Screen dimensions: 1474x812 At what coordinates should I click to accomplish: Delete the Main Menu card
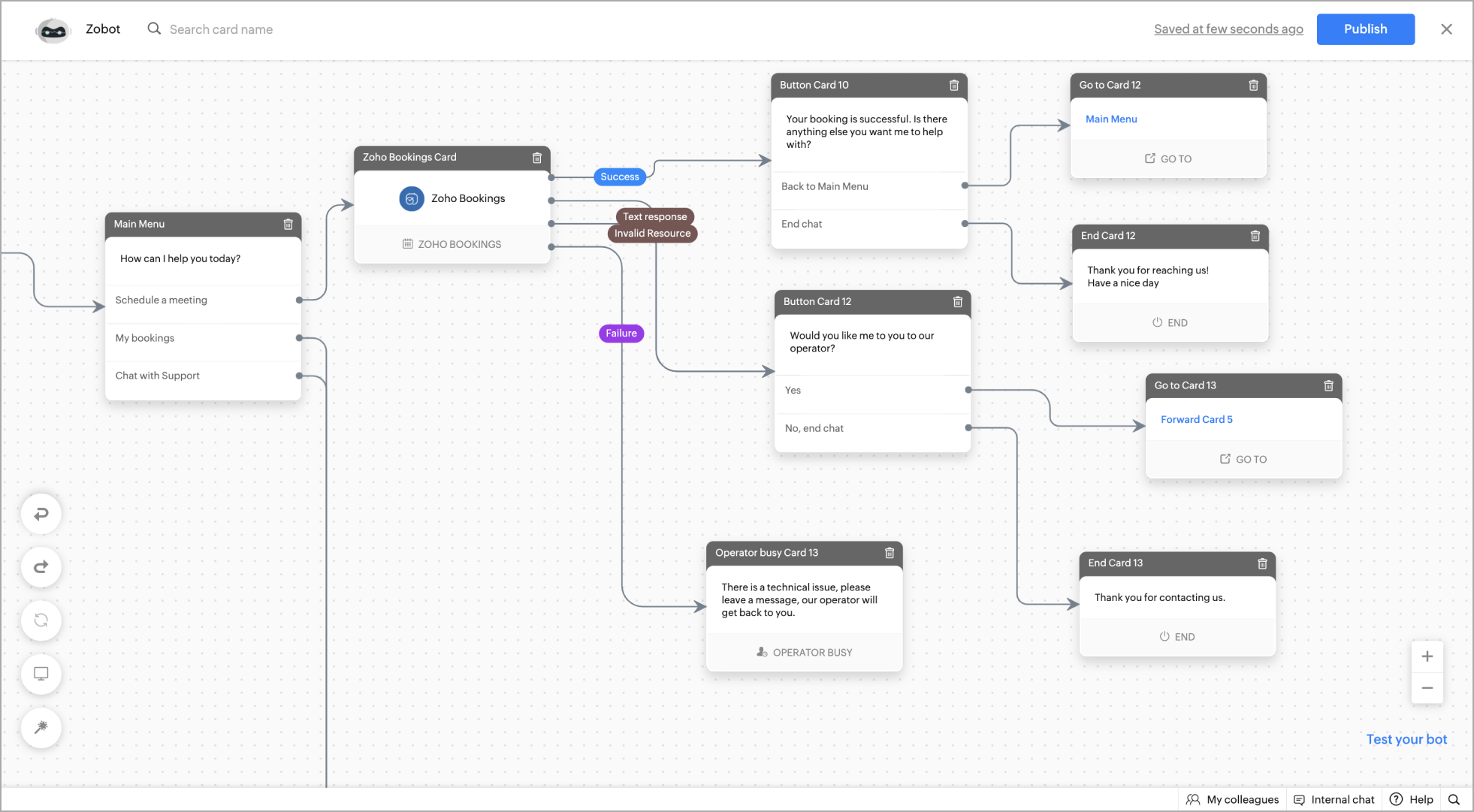(x=288, y=225)
